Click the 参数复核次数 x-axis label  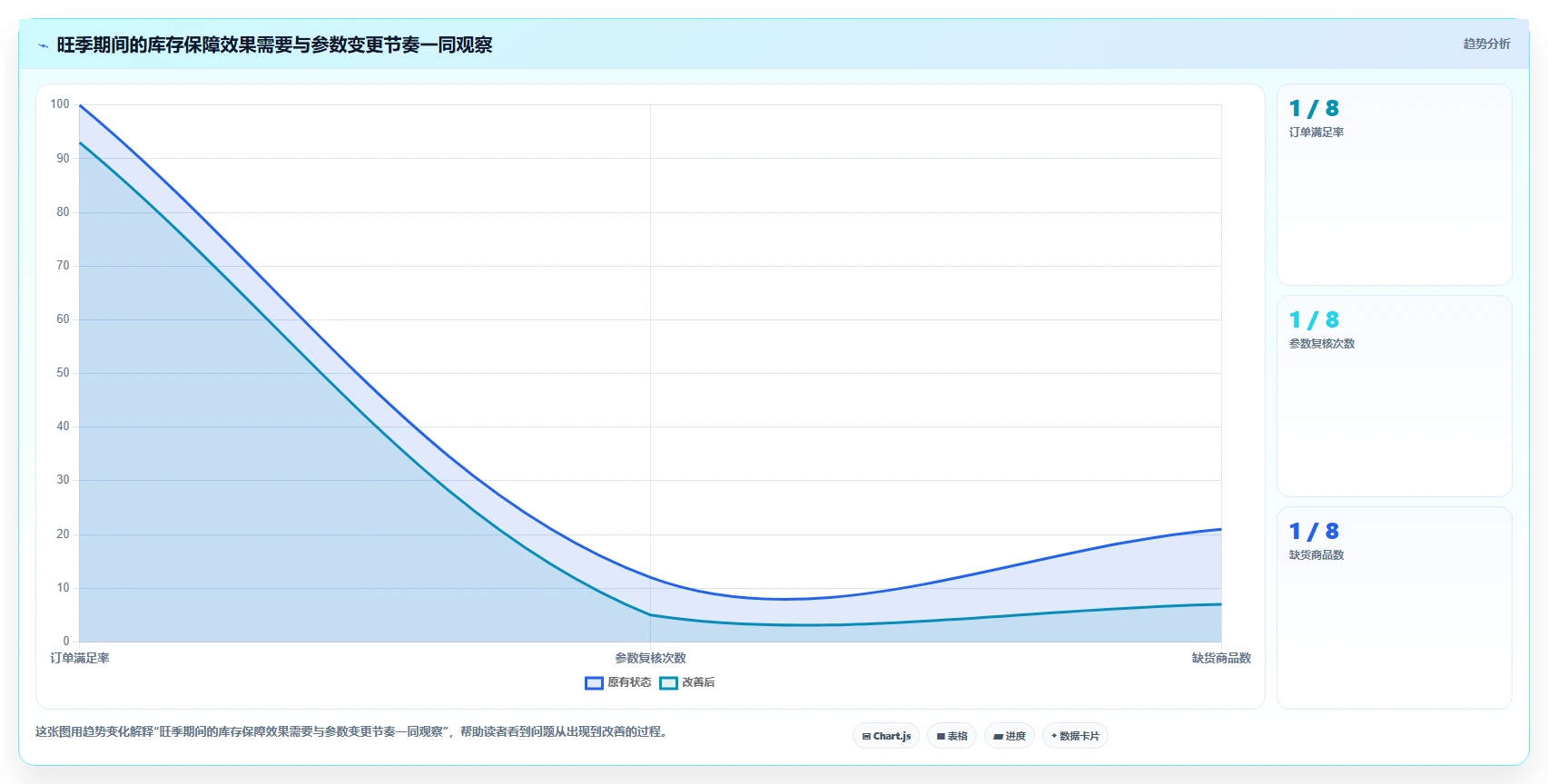pos(650,658)
